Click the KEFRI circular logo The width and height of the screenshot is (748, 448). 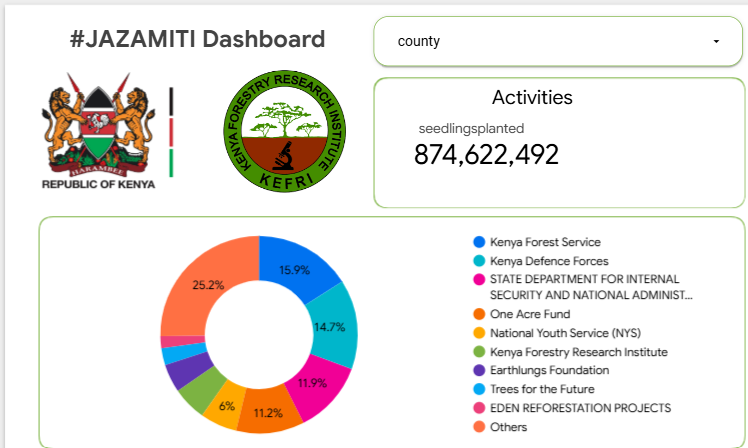pos(285,131)
